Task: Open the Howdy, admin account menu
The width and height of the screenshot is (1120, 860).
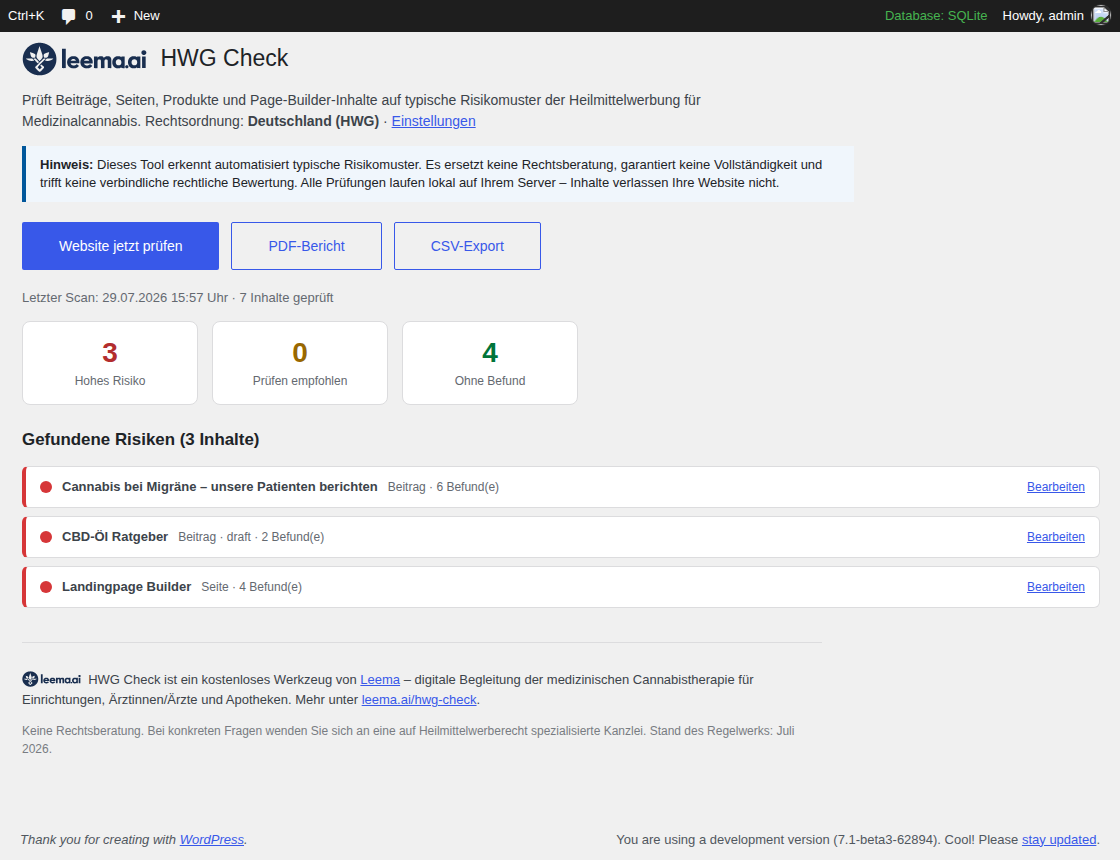Action: 1056,16
